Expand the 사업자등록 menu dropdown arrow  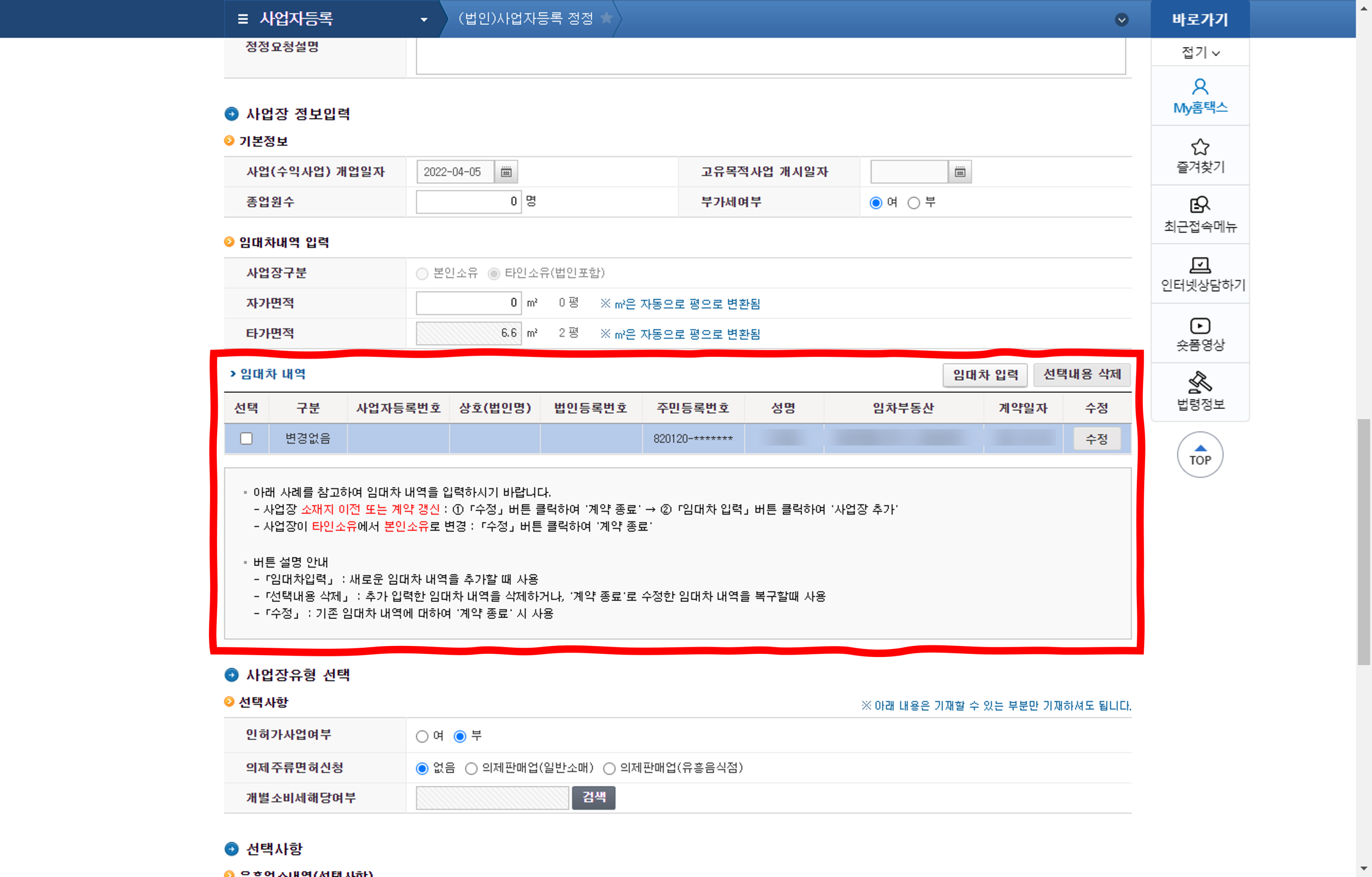click(x=424, y=19)
